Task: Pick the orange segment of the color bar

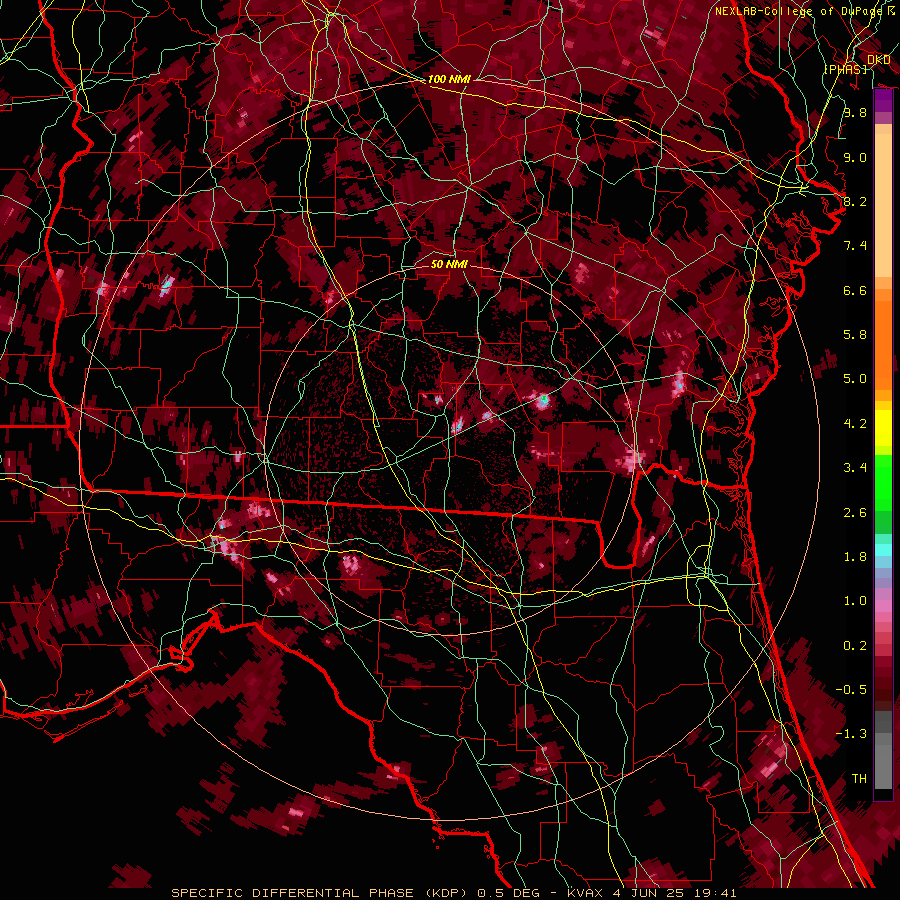Action: [883, 344]
